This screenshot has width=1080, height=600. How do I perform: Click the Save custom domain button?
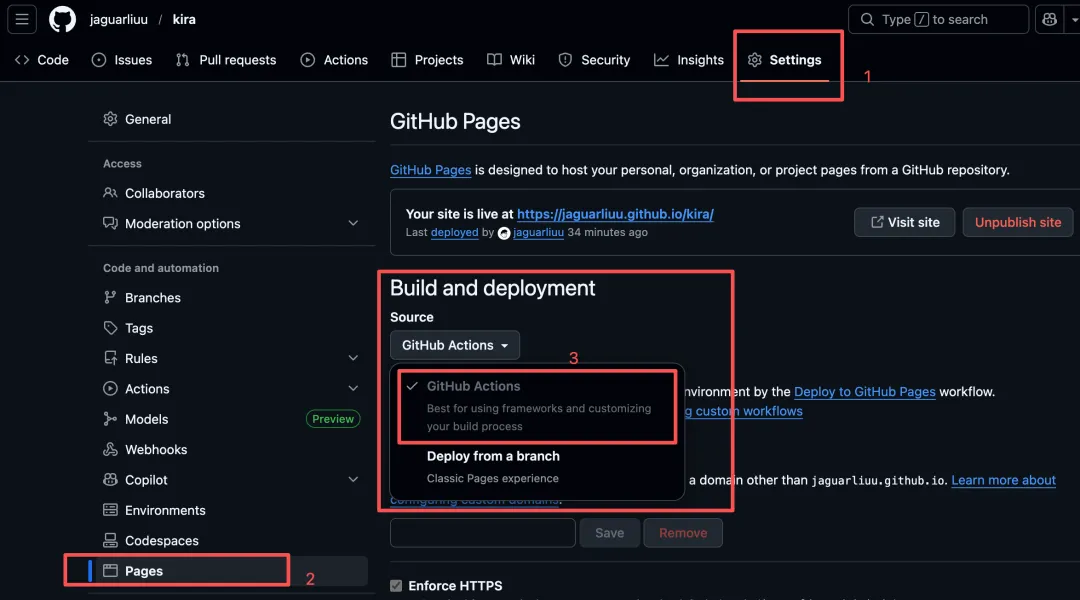click(x=610, y=532)
